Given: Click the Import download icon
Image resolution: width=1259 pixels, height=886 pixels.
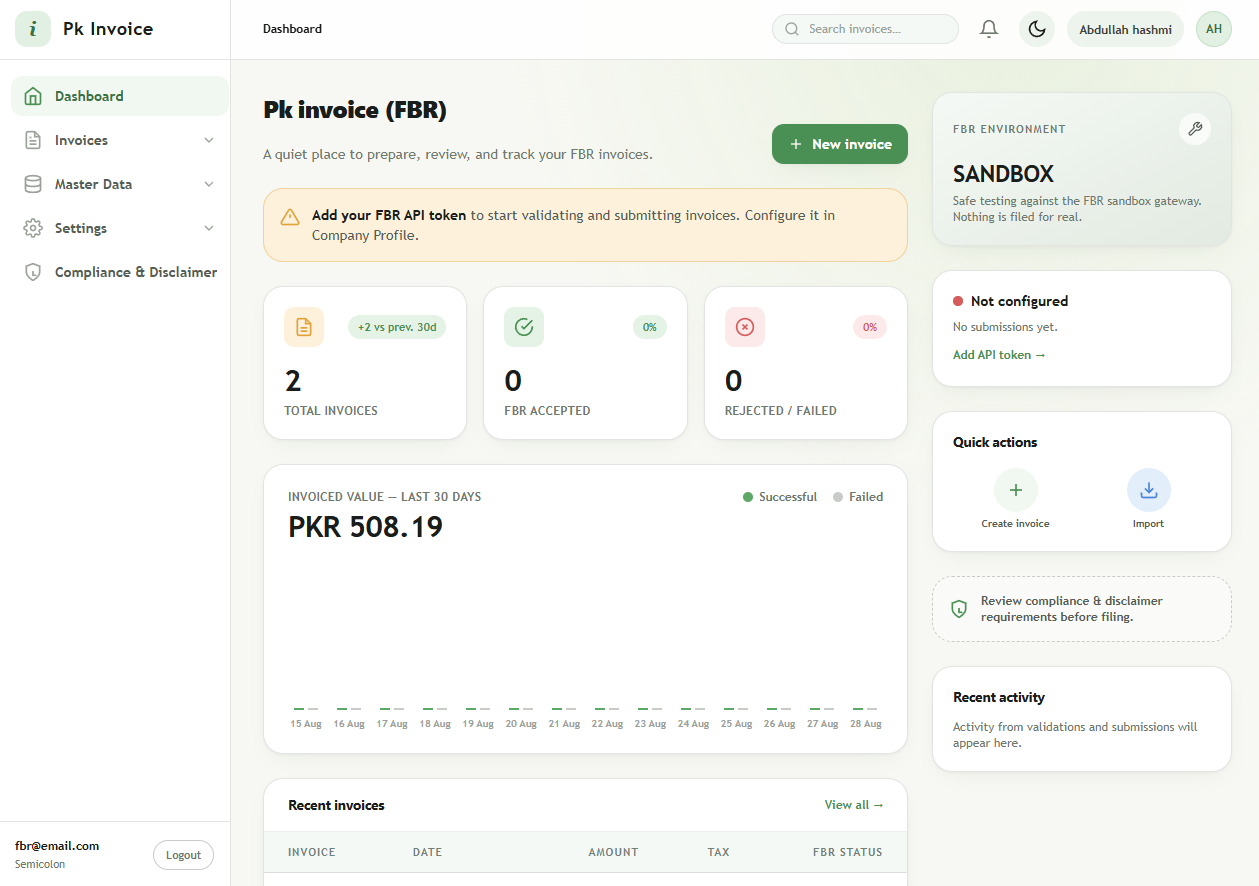Looking at the screenshot, I should [x=1149, y=490].
